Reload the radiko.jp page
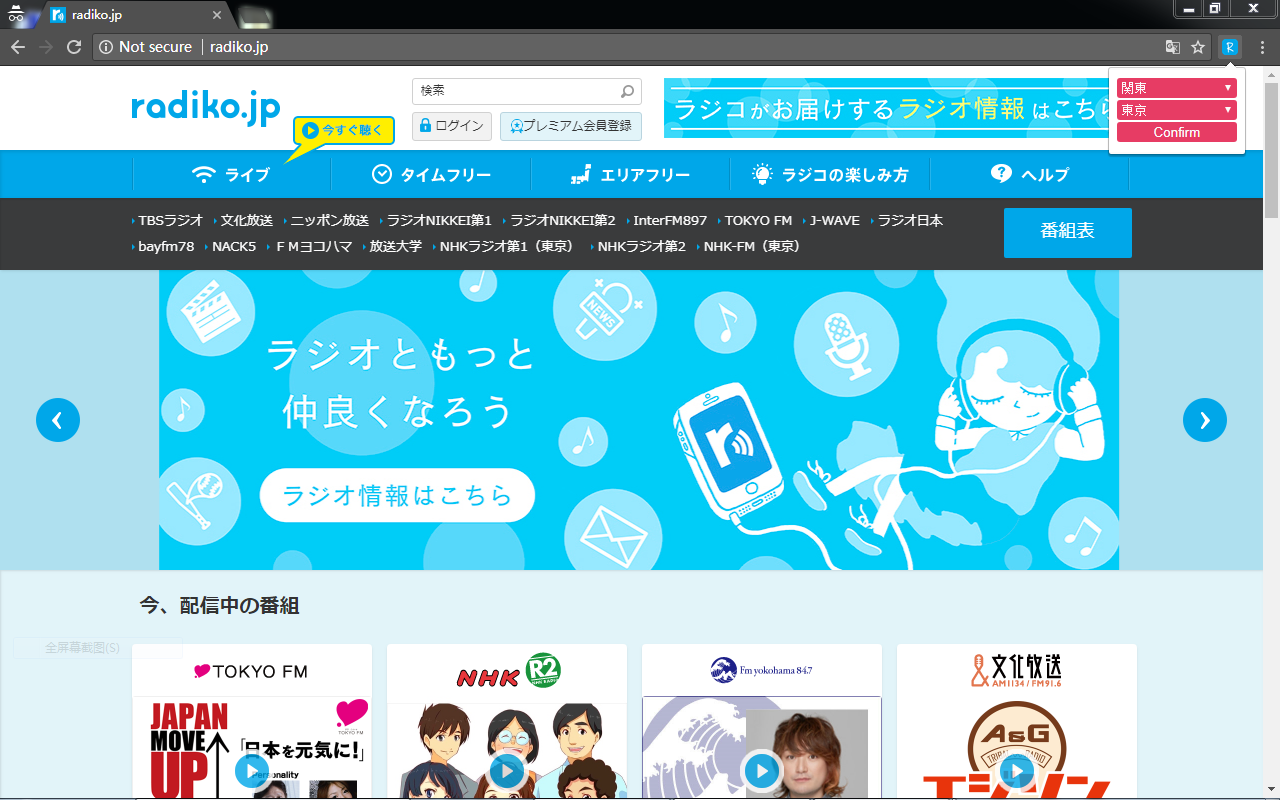Viewport: 1280px width, 800px height. 74,47
